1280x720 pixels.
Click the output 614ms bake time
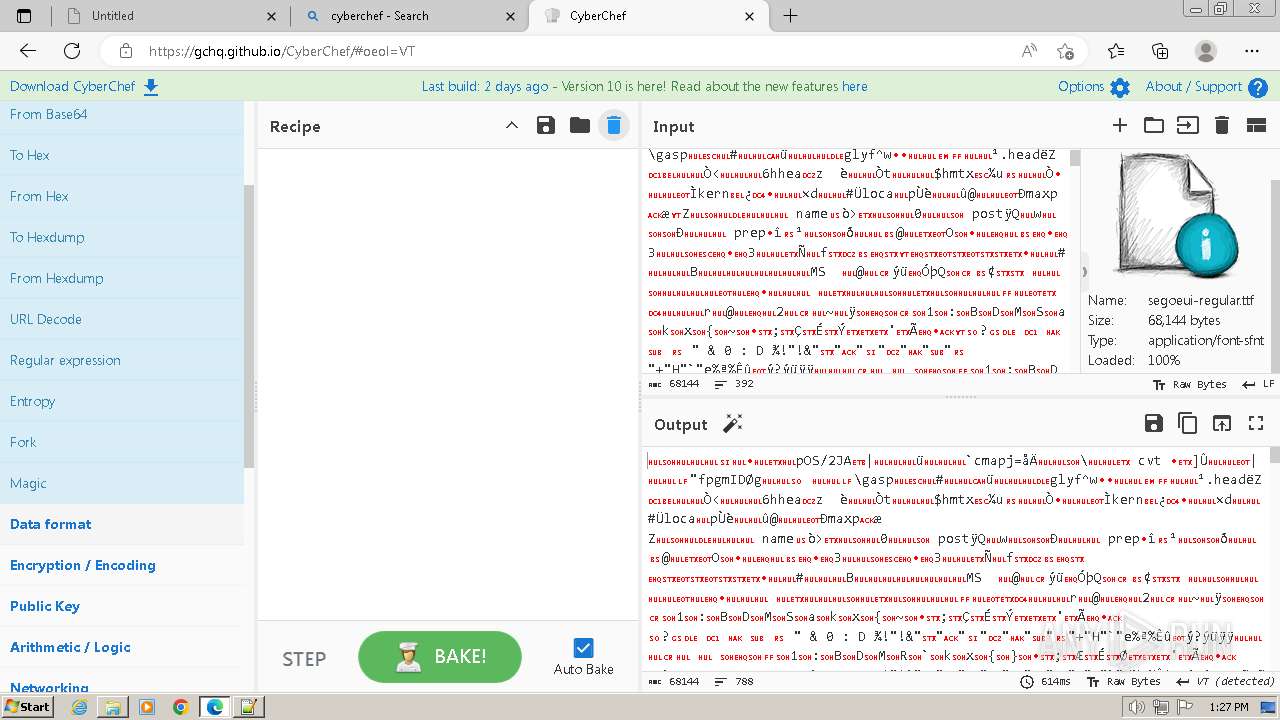point(1046,682)
